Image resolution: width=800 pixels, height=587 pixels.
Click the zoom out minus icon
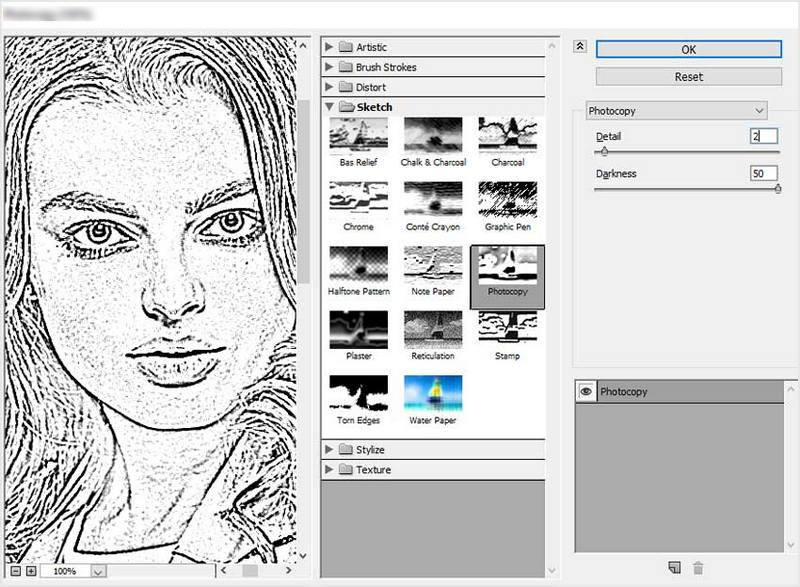click(16, 571)
